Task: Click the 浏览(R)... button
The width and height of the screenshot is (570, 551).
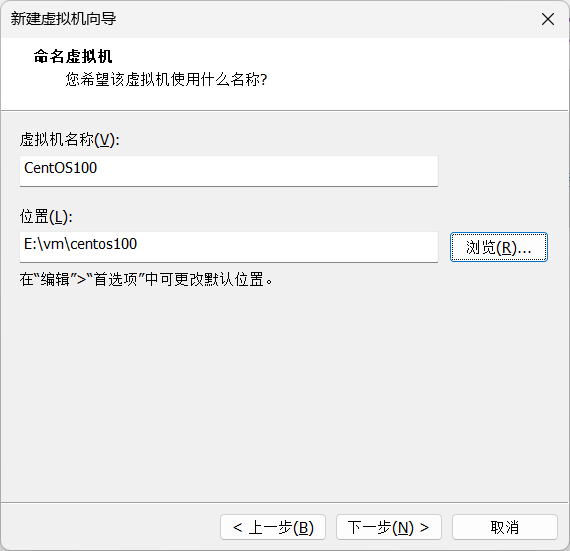Action: (498, 247)
